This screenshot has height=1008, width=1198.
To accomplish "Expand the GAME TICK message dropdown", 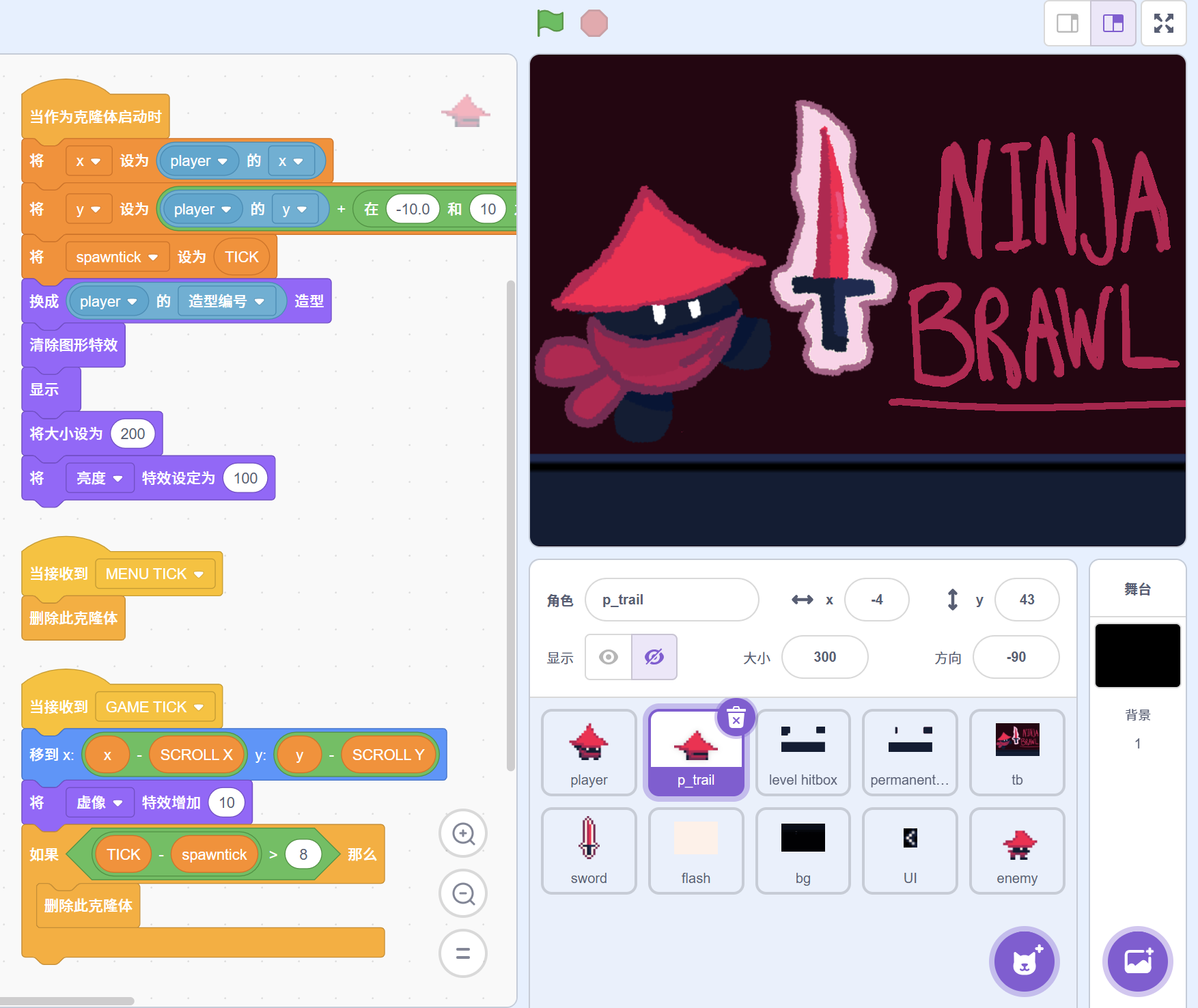I will (x=199, y=708).
